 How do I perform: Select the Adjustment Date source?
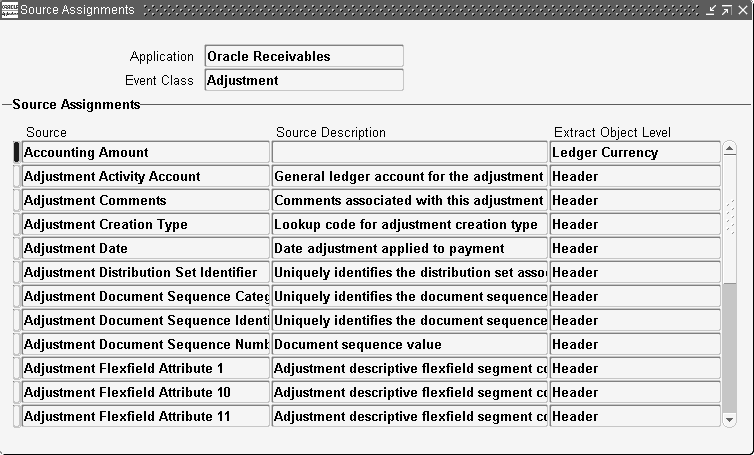click(x=146, y=248)
